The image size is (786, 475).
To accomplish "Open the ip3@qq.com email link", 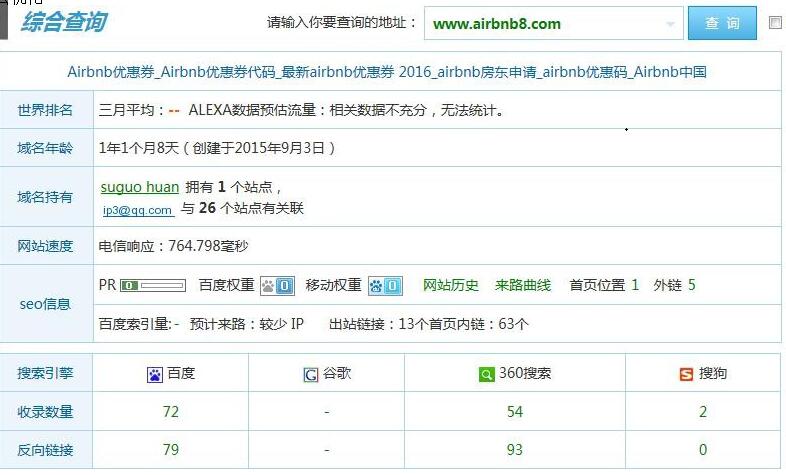I will pos(137,210).
